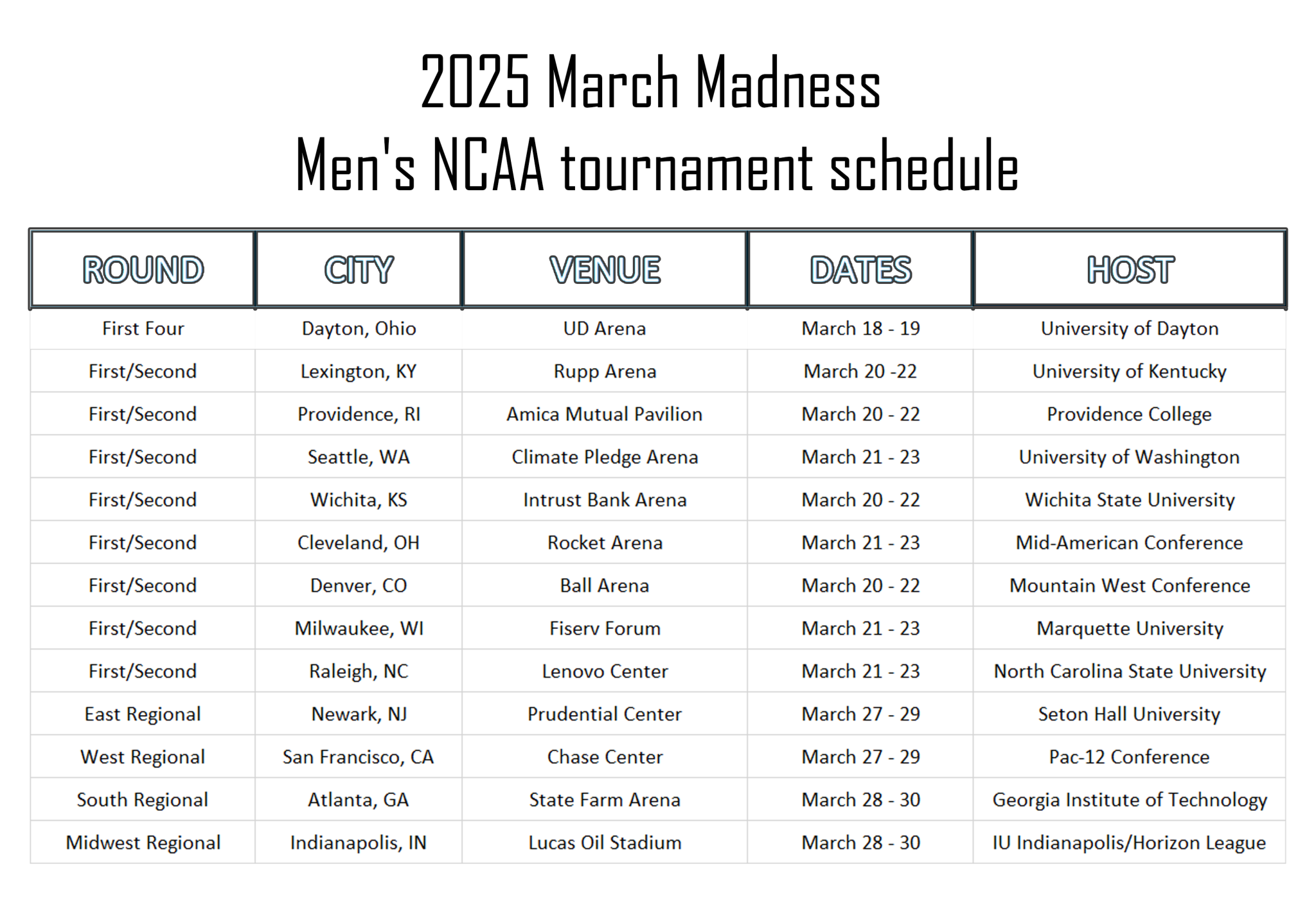Select the Wichita State University host cell

coord(1130,500)
